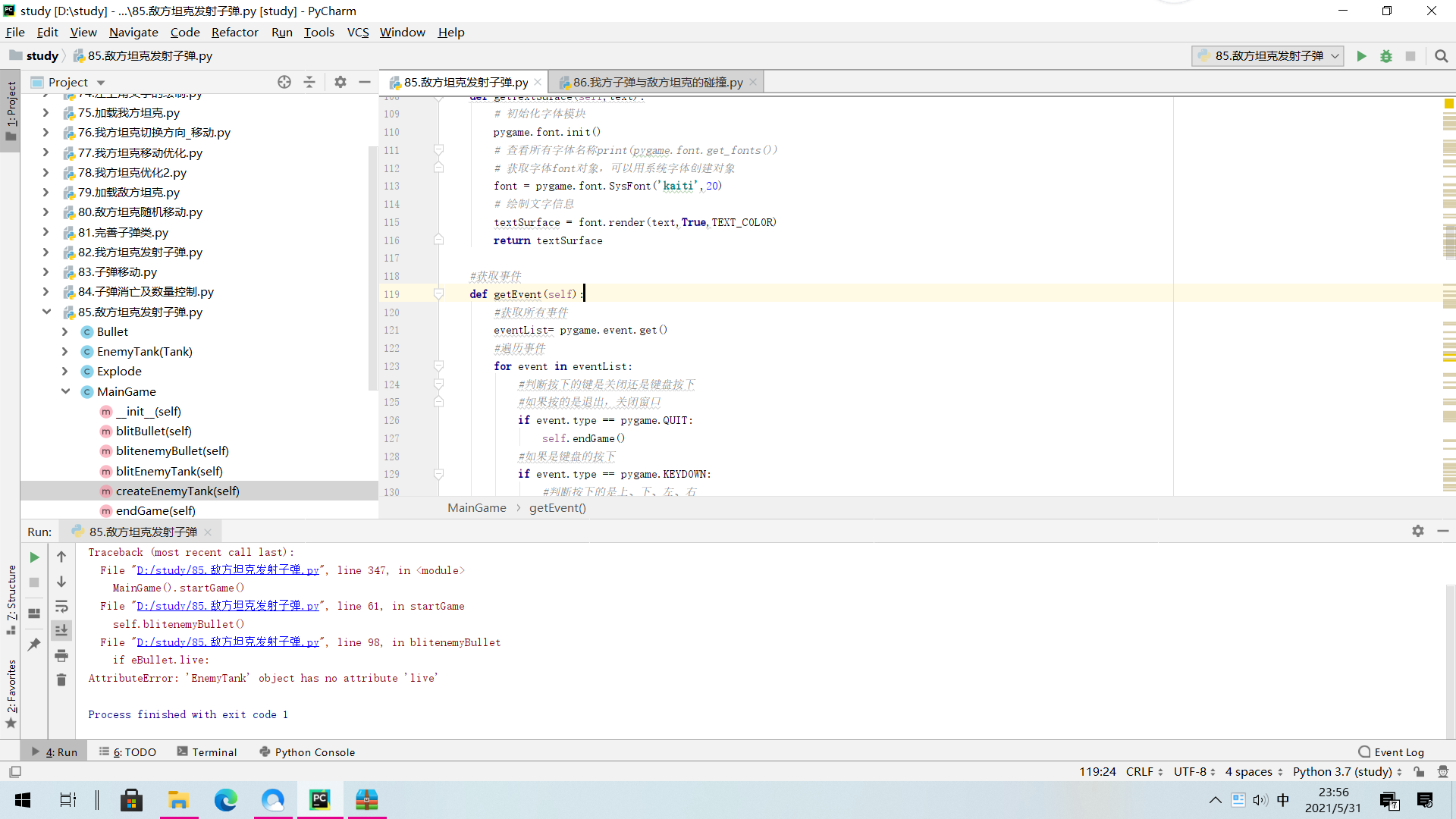The height and width of the screenshot is (819, 1456).
Task: Open the File menu
Action: 15,32
